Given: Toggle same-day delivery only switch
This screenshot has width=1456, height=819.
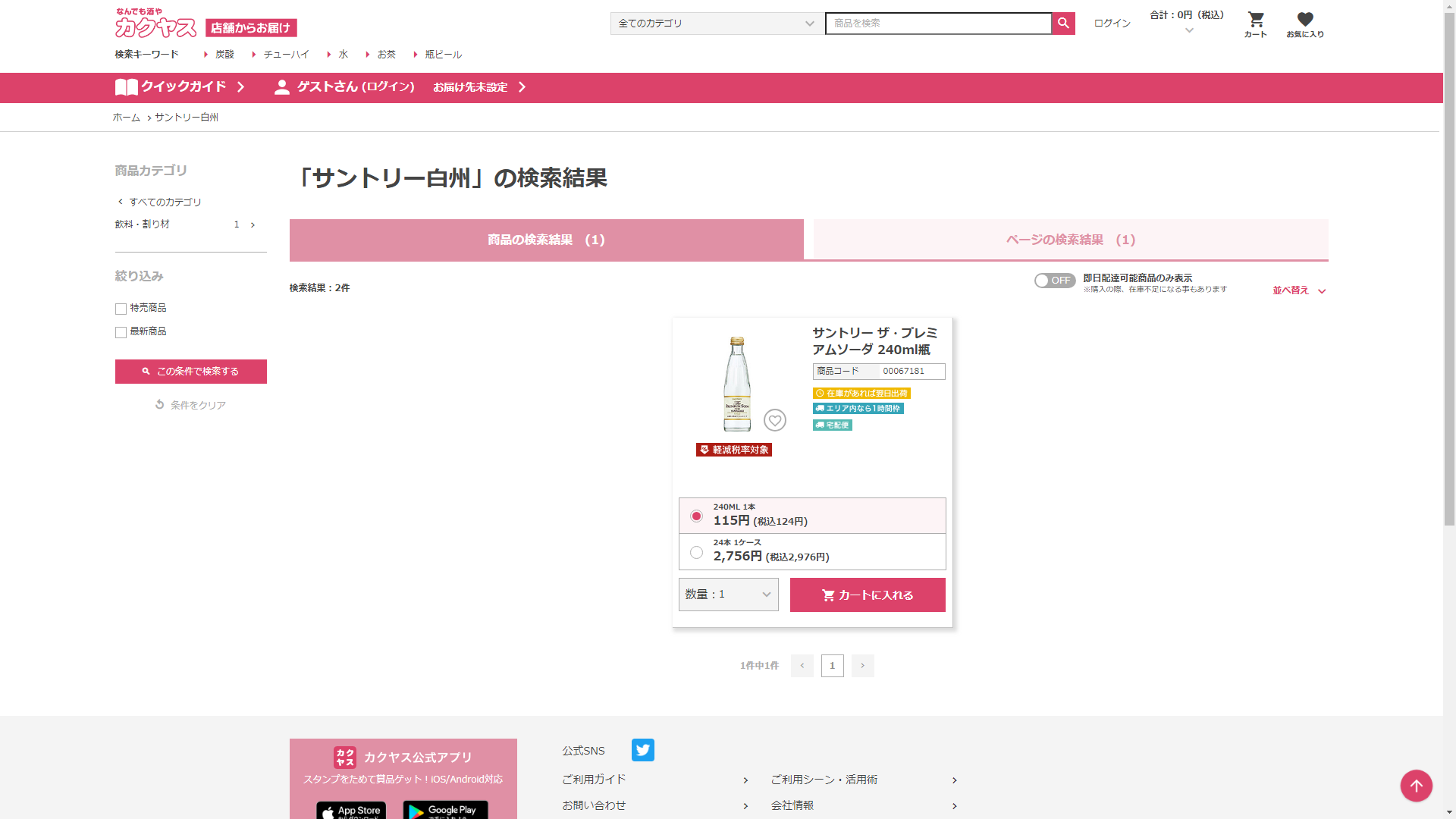Looking at the screenshot, I should pos(1054,281).
